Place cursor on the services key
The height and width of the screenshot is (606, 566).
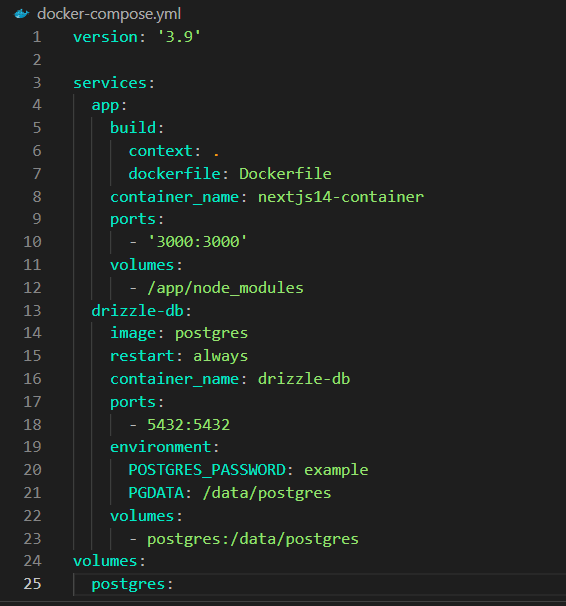[110, 83]
